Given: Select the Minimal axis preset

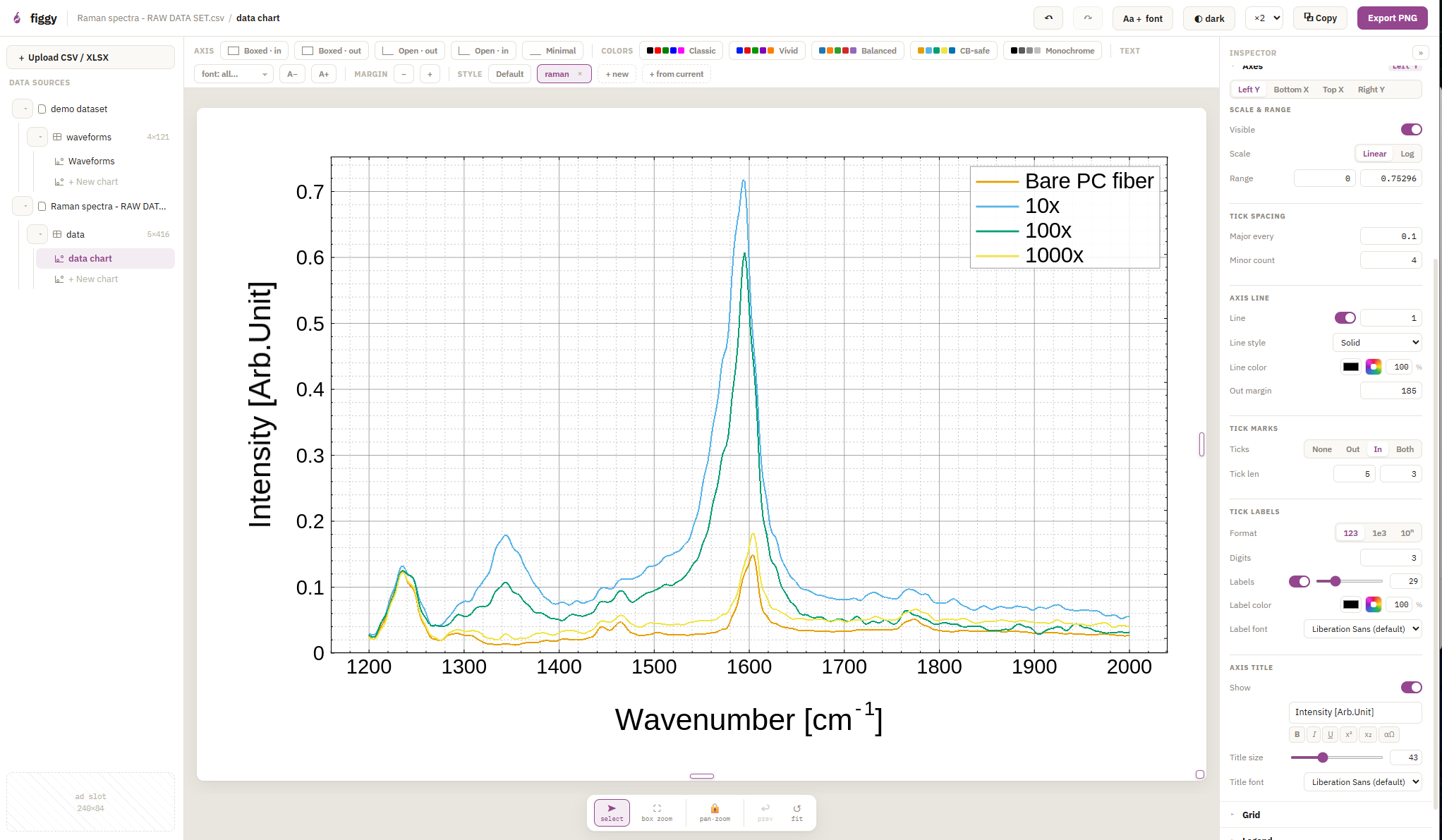Looking at the screenshot, I should [x=552, y=51].
